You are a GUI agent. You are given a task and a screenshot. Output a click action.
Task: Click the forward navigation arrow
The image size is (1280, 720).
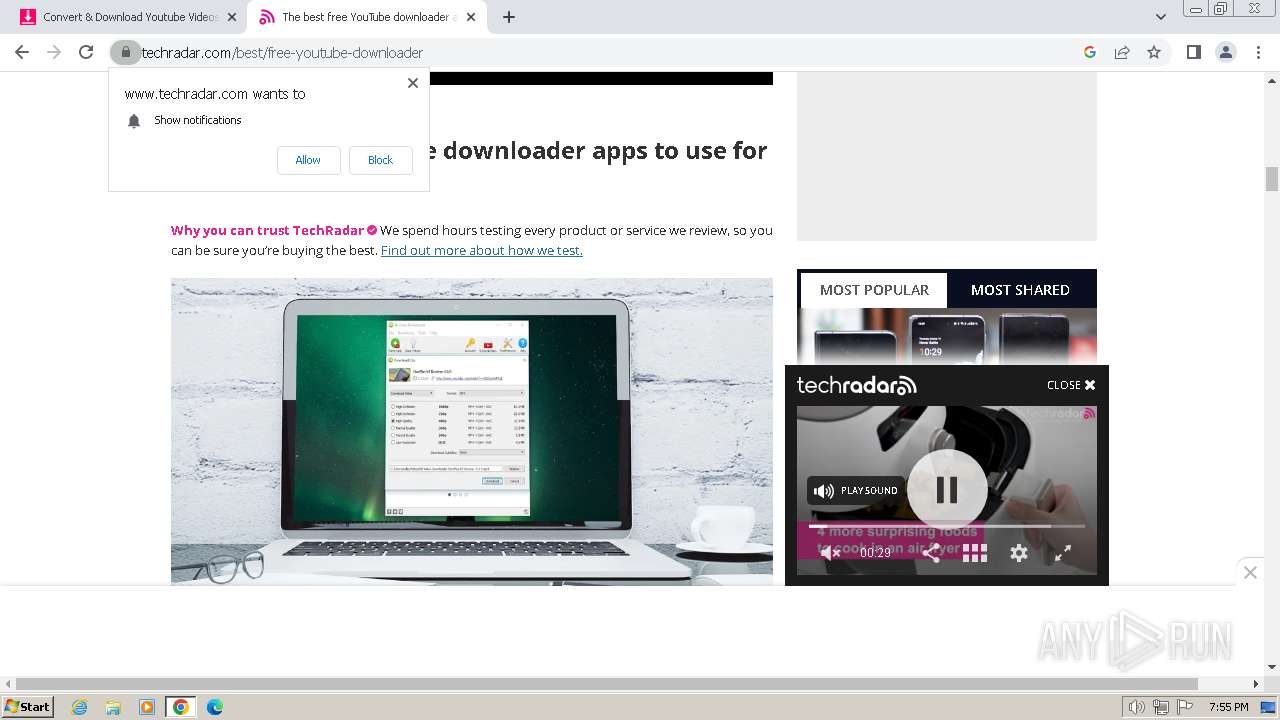(54, 52)
